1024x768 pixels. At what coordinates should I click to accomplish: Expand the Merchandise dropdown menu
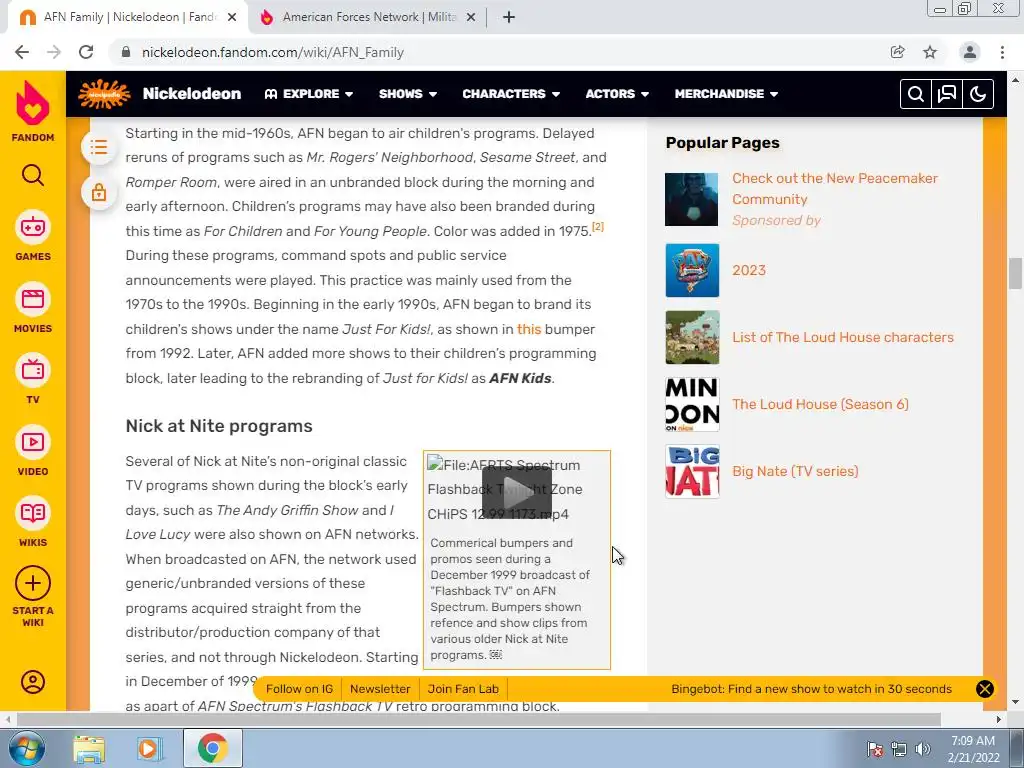coord(726,94)
